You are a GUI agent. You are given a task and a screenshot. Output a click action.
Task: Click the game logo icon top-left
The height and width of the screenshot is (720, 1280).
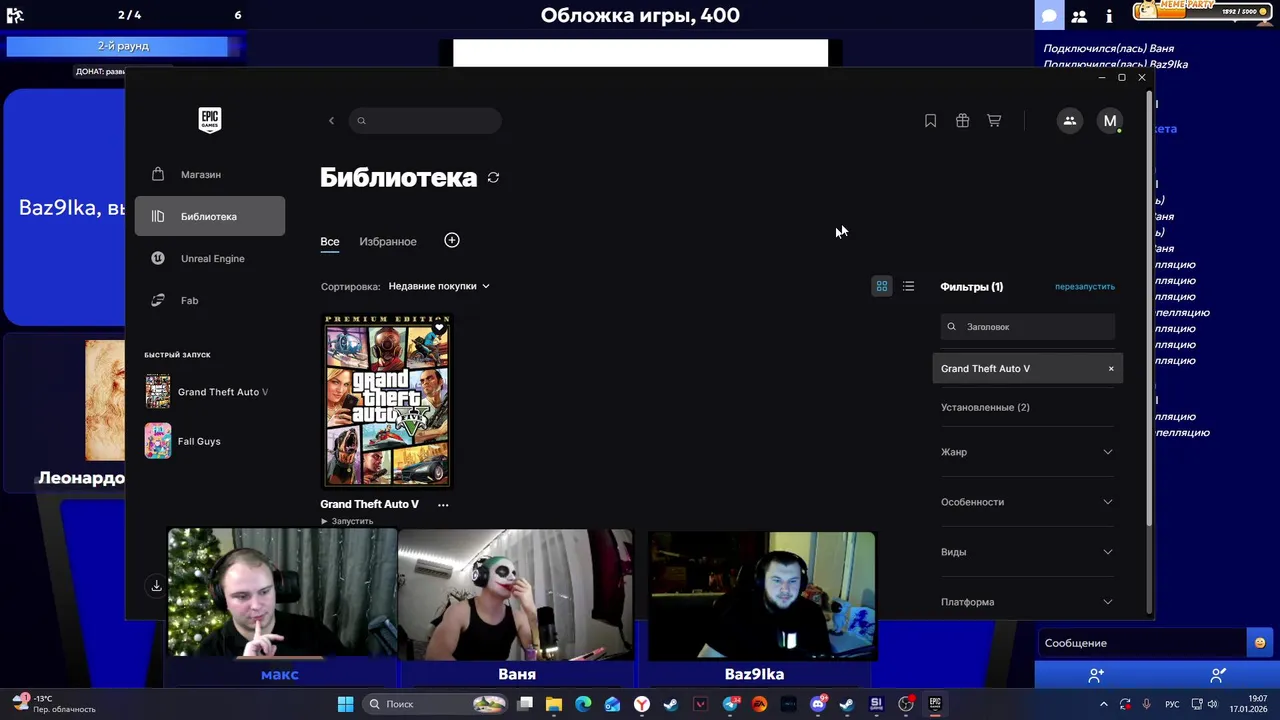[x=15, y=15]
